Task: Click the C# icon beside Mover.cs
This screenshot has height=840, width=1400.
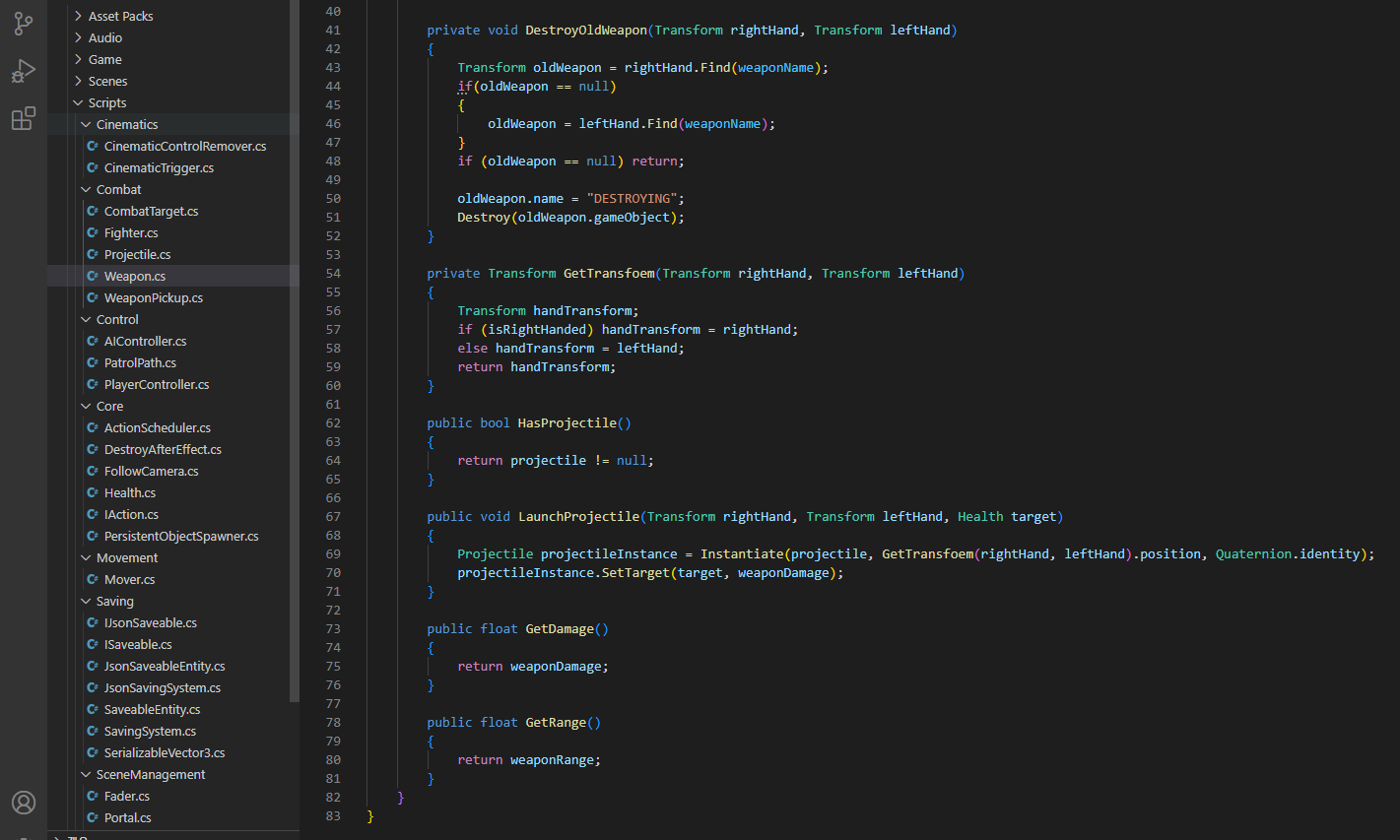Action: click(93, 579)
